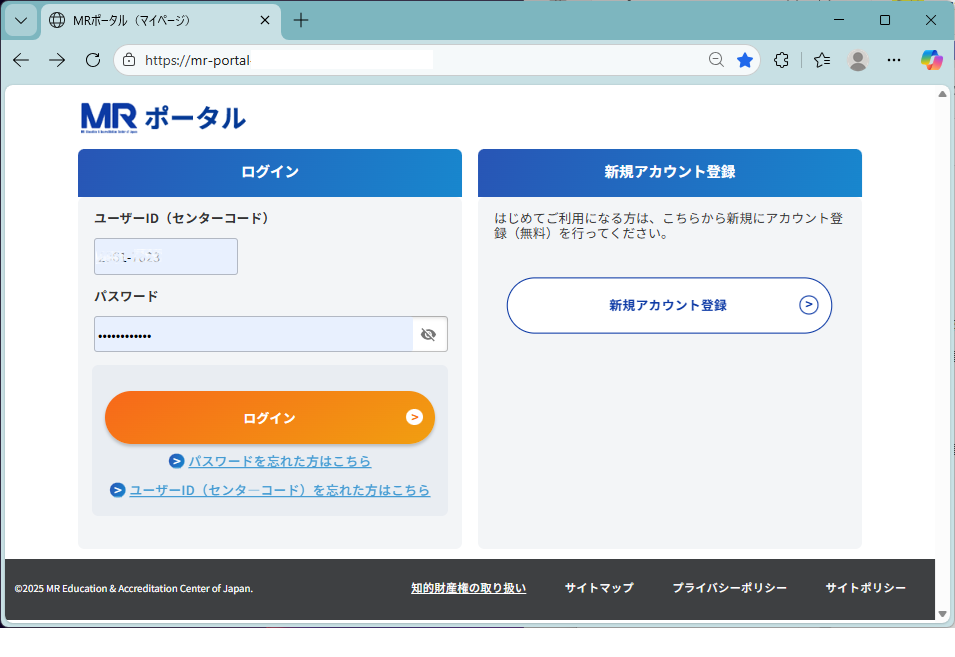Toggle password visibility with the eye icon

point(428,334)
